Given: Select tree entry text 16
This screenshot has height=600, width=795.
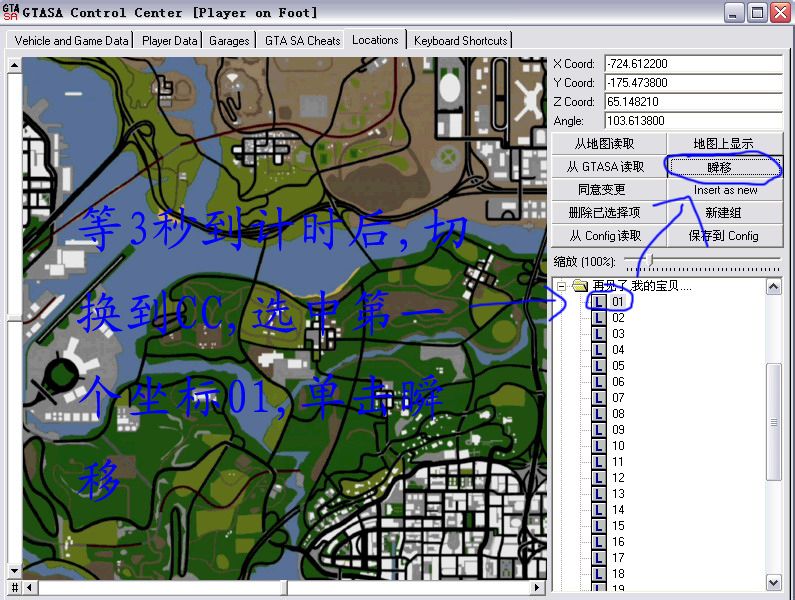Looking at the screenshot, I should point(618,542).
